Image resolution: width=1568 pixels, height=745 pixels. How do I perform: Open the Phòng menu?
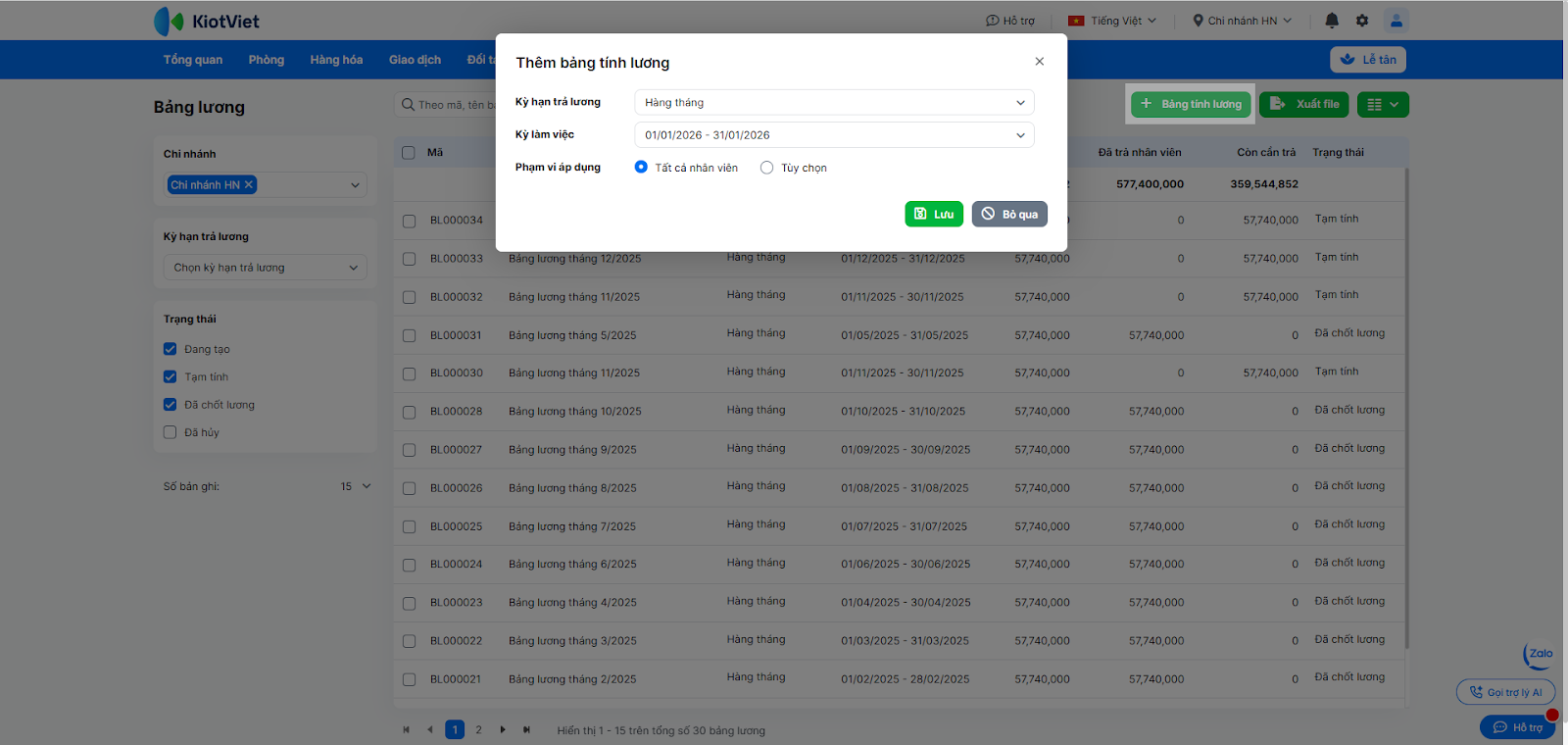click(267, 60)
